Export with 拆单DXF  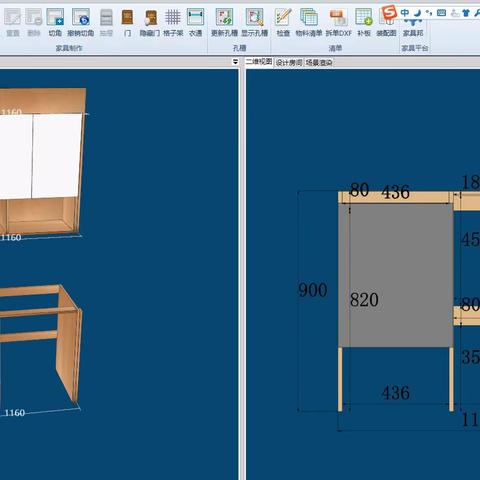tap(338, 22)
